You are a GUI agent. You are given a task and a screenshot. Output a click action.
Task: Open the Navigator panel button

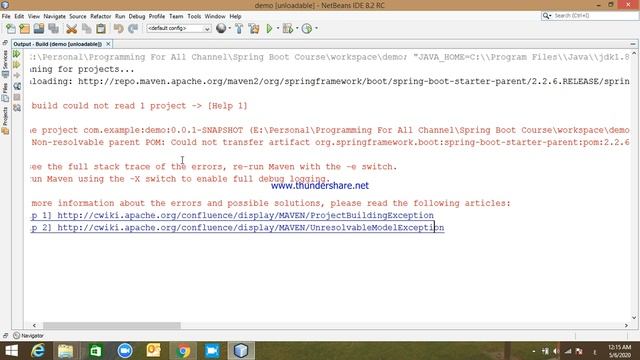click(x=28, y=336)
